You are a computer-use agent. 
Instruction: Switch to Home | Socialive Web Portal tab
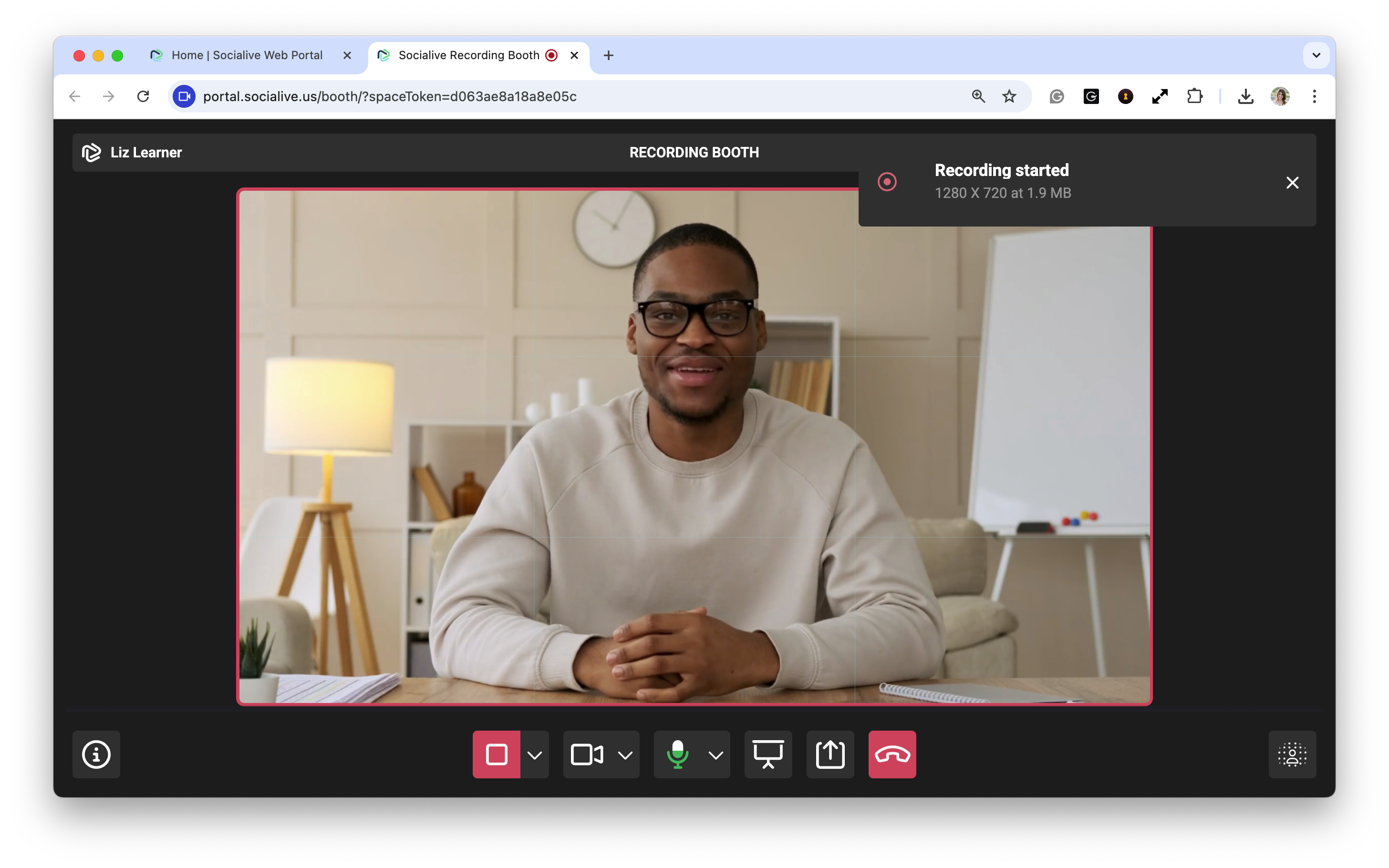pos(247,56)
